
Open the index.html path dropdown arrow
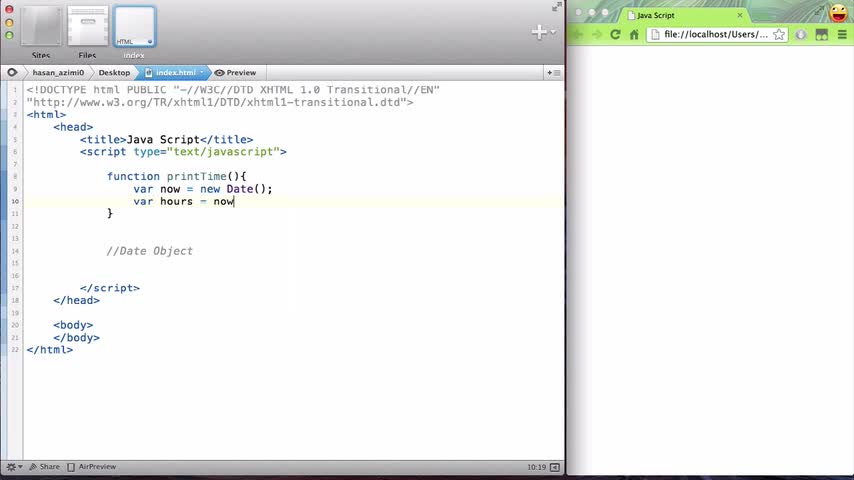point(202,72)
